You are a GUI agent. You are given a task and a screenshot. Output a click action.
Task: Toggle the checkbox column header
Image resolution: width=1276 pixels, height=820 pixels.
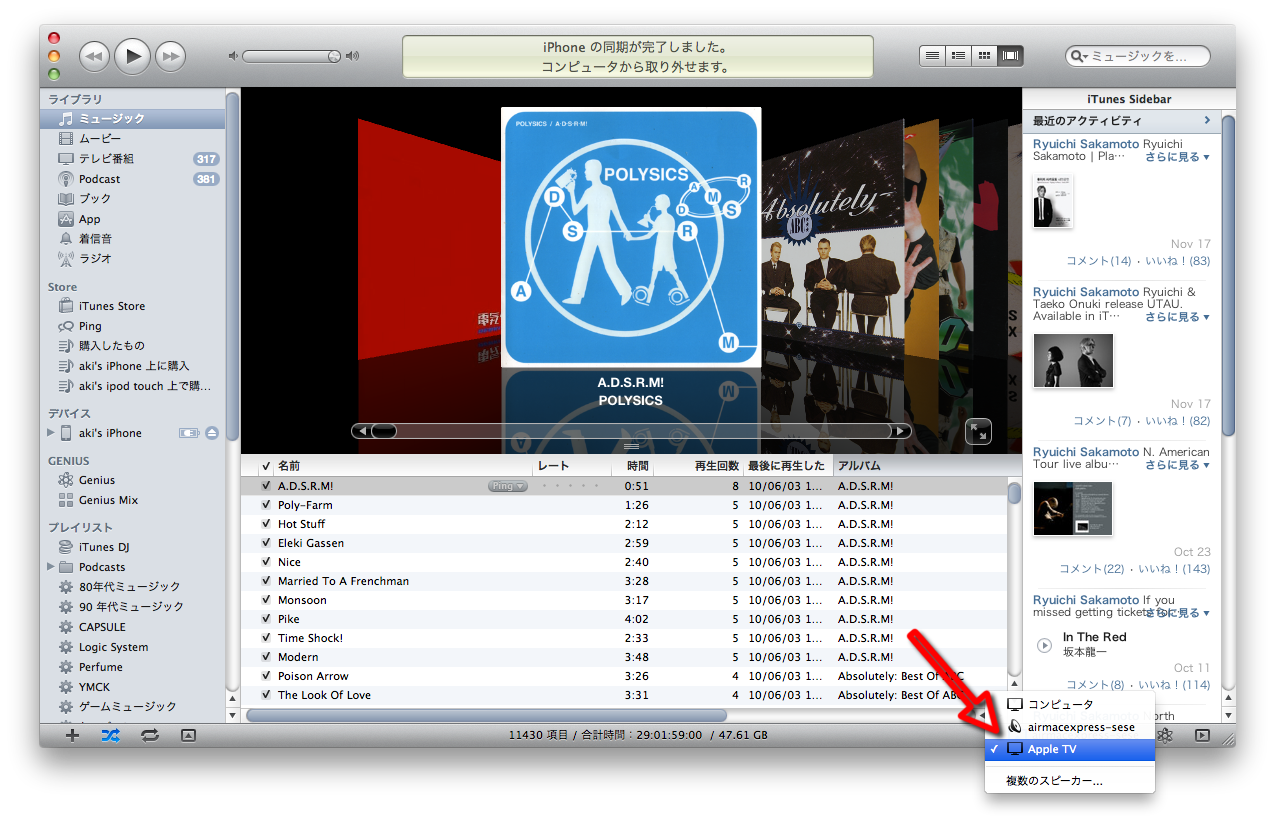[x=266, y=466]
